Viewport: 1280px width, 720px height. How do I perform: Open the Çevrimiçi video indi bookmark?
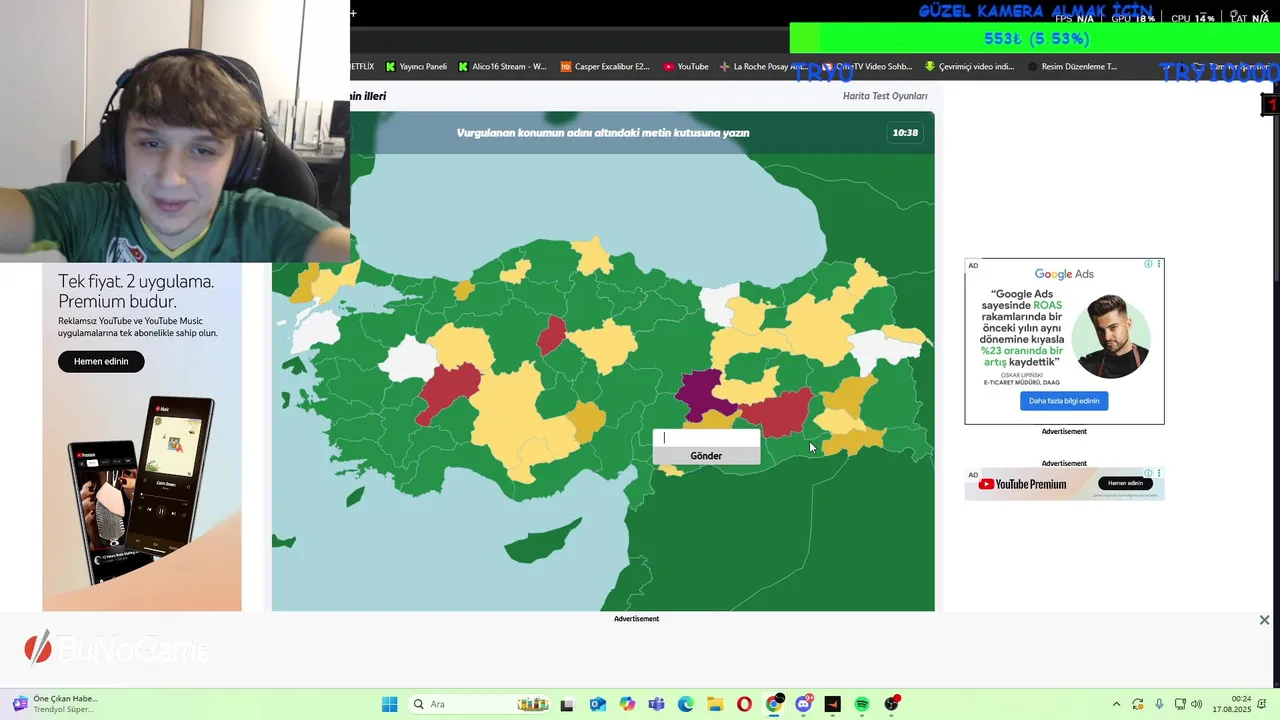pos(969,67)
